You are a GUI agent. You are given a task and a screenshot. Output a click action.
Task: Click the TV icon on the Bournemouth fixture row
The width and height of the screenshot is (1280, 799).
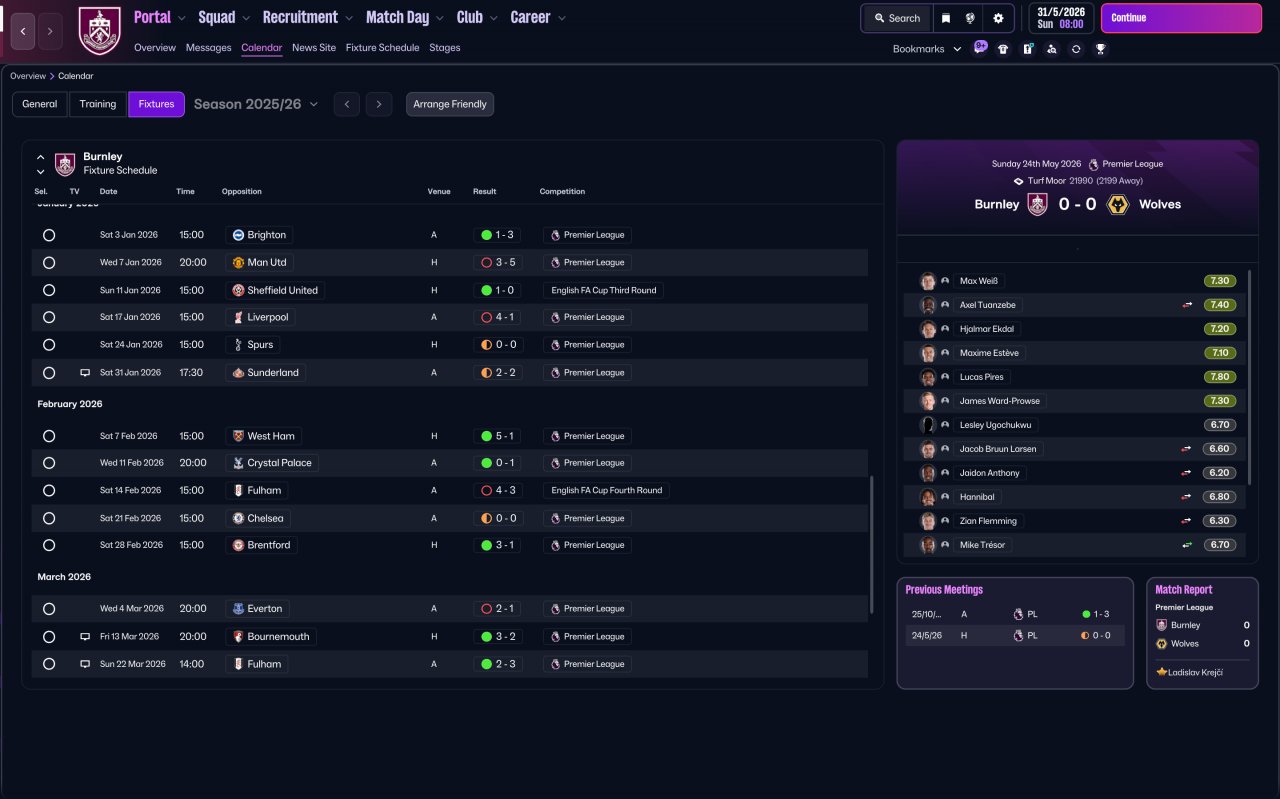point(85,636)
